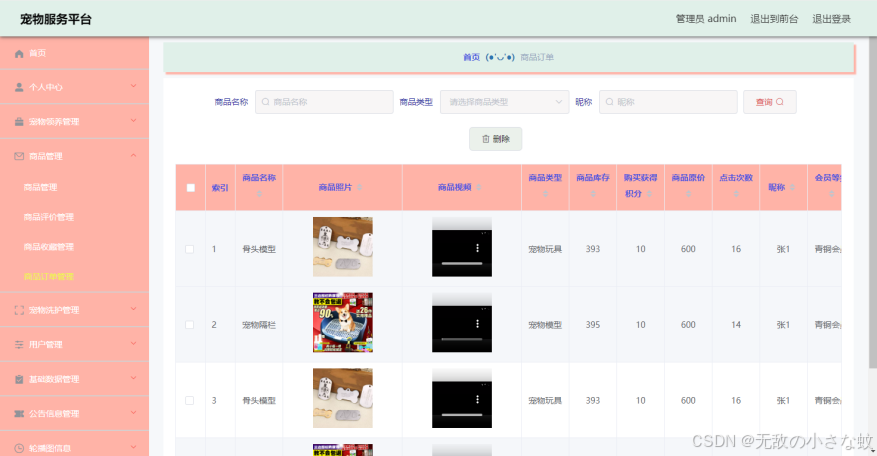The image size is (877, 456).
Task: Click the video progress bar in row 3
Action: click(x=462, y=415)
